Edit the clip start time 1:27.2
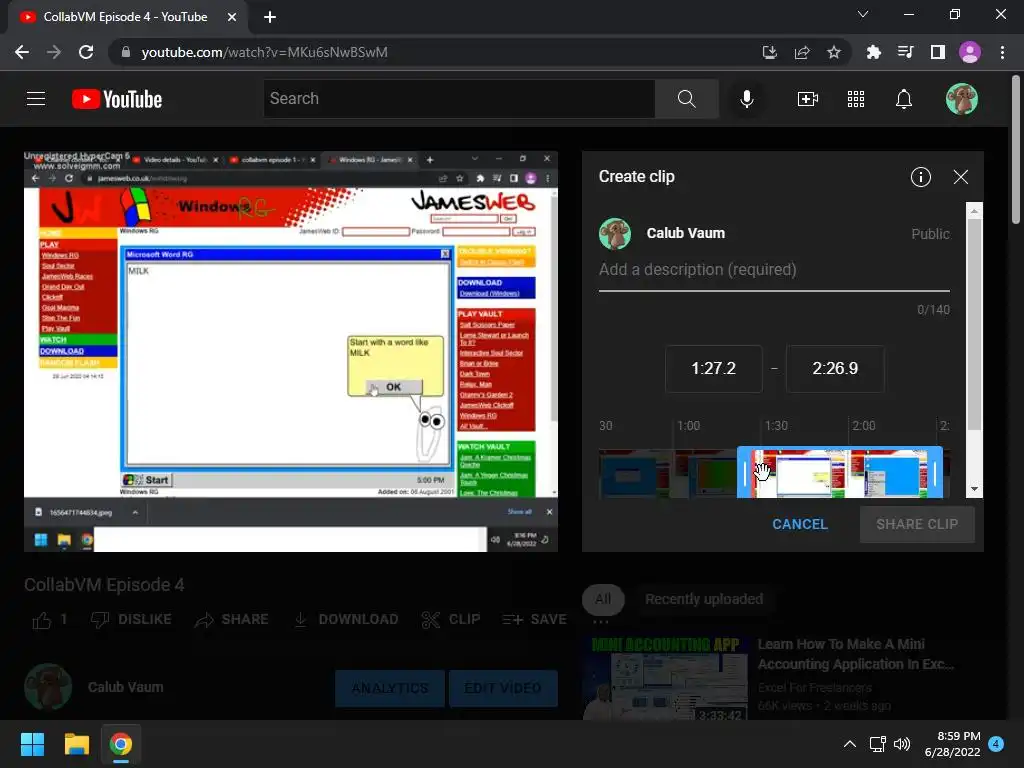This screenshot has width=1024, height=768. 713,368
